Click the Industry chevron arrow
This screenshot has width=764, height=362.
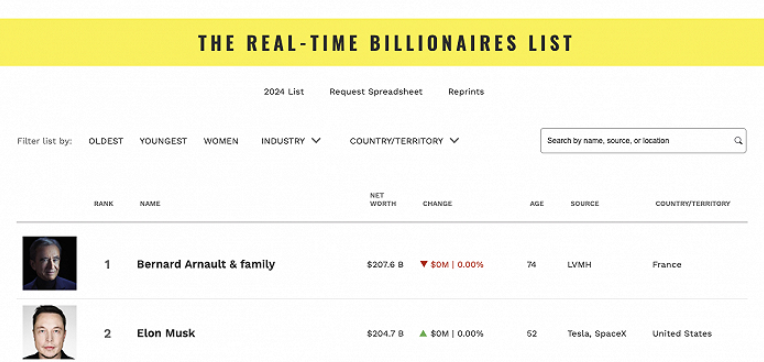pos(316,141)
